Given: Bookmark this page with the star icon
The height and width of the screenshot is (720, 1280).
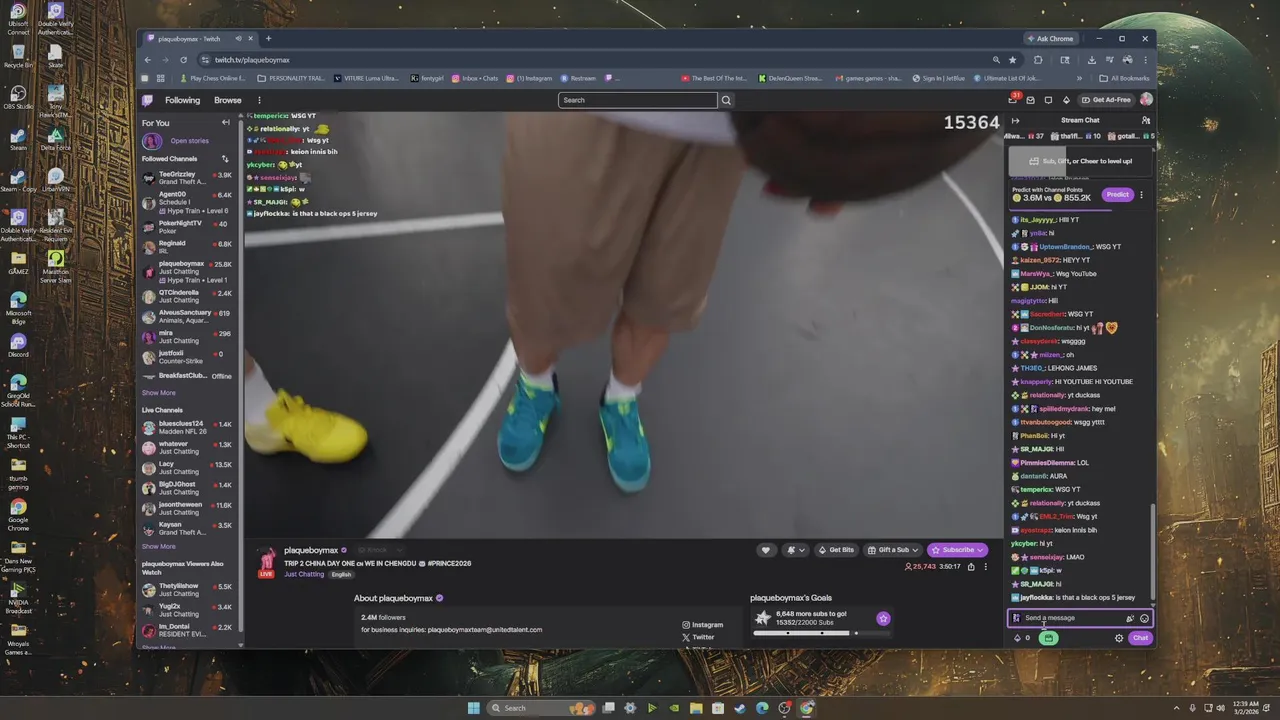Looking at the screenshot, I should [1012, 60].
